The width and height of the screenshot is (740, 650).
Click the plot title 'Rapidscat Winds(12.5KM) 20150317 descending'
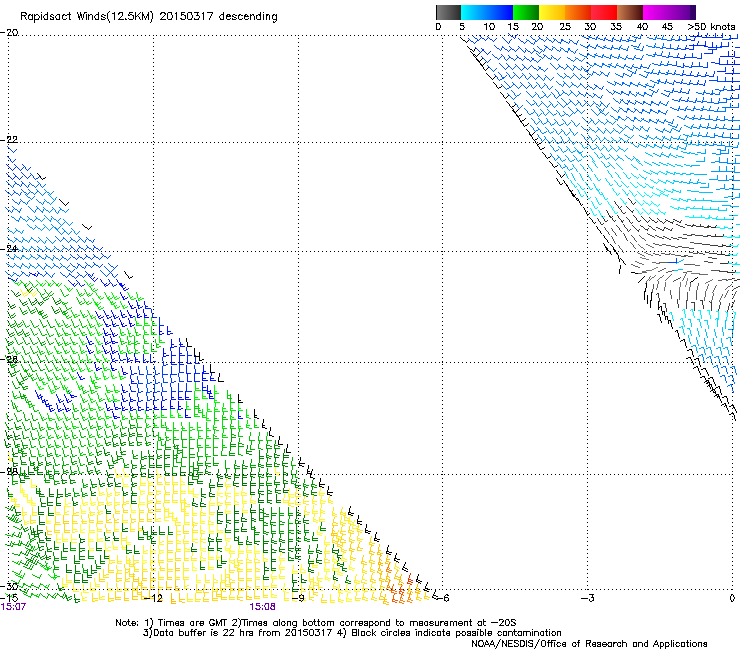(x=149, y=17)
